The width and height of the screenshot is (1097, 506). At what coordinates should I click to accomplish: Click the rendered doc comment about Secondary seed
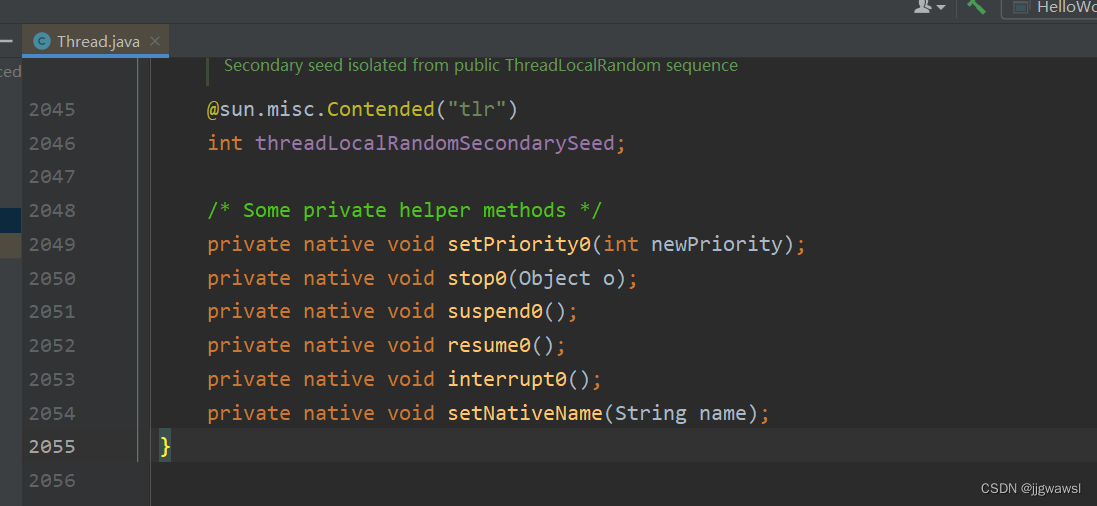pyautogui.click(x=481, y=66)
